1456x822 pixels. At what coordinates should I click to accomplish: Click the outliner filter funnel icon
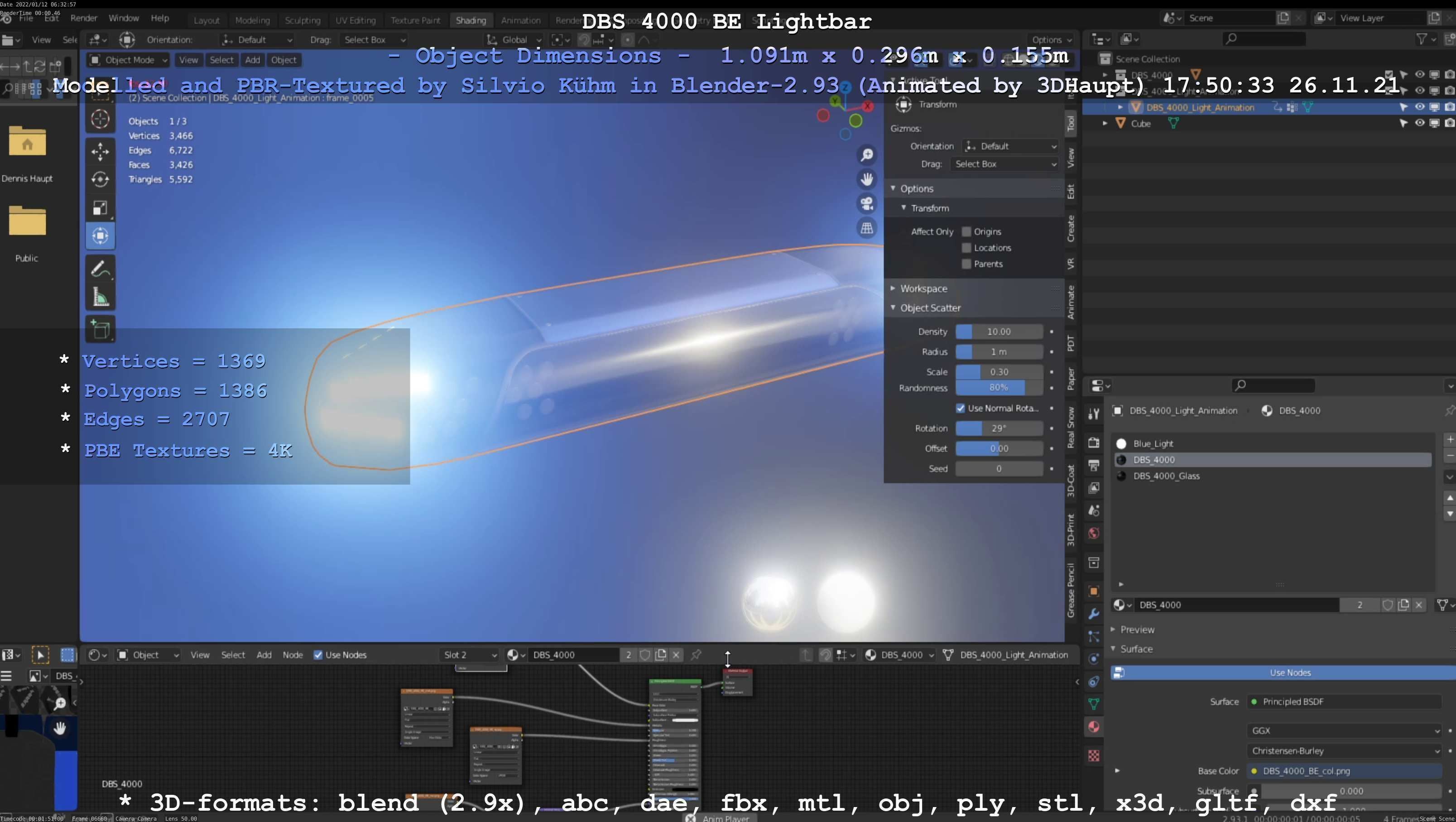[x=1421, y=39]
